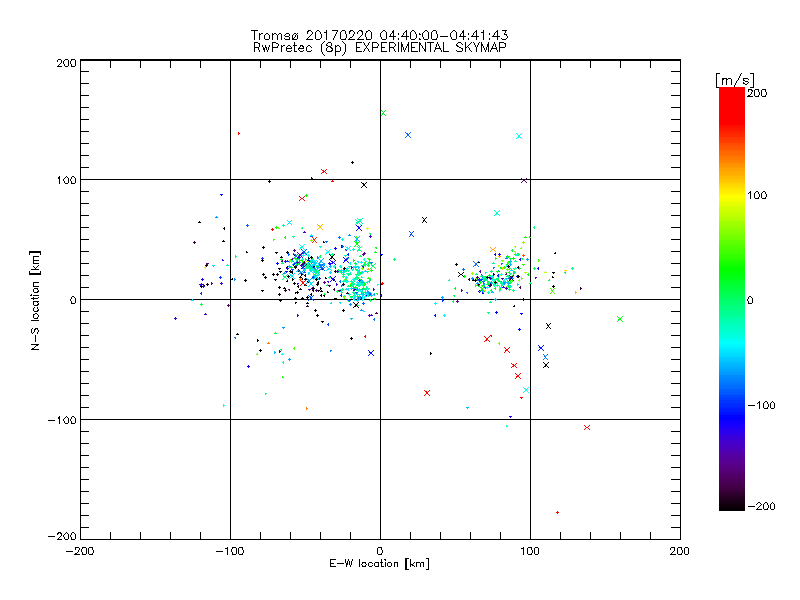Click the colorbar tick label '200'
This screenshot has width=800, height=600.
(x=757, y=93)
